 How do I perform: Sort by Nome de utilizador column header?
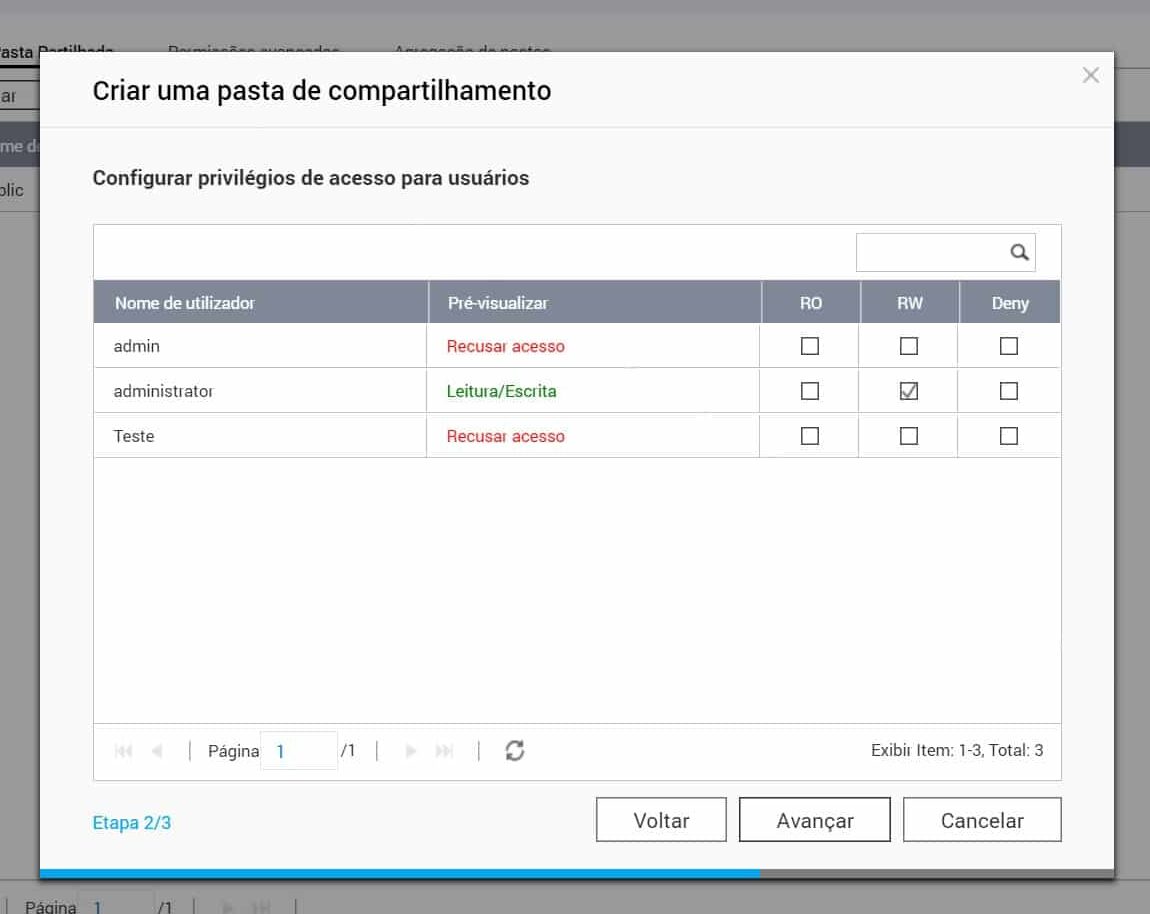click(185, 303)
